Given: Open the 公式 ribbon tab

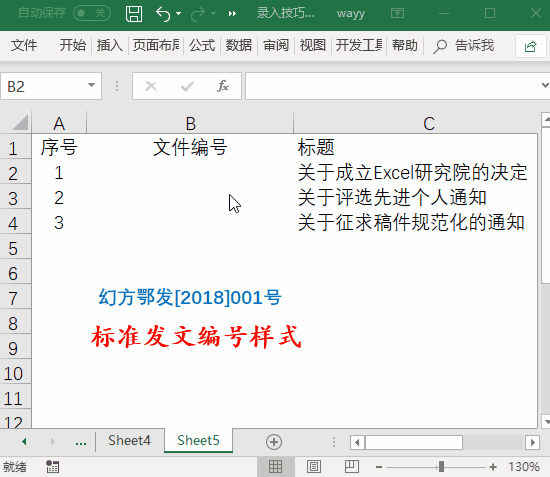Looking at the screenshot, I should tap(202, 45).
